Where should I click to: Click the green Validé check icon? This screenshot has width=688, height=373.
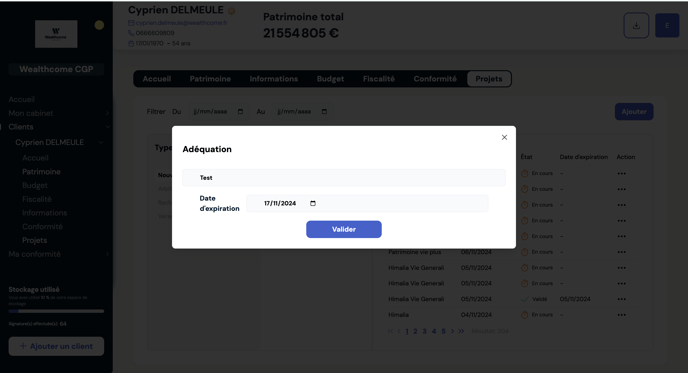(524, 299)
